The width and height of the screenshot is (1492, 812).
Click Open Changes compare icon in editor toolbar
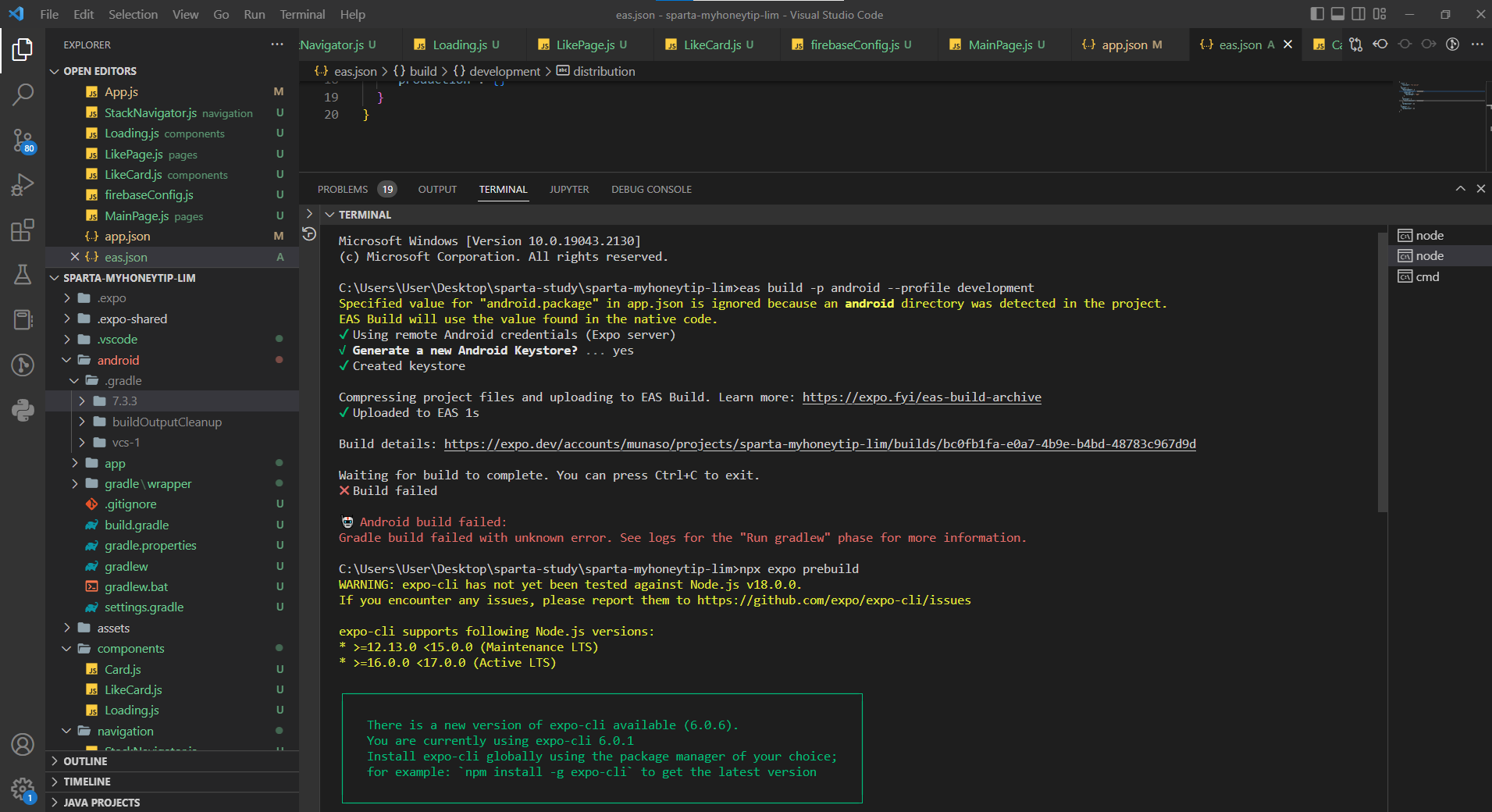click(1356, 45)
